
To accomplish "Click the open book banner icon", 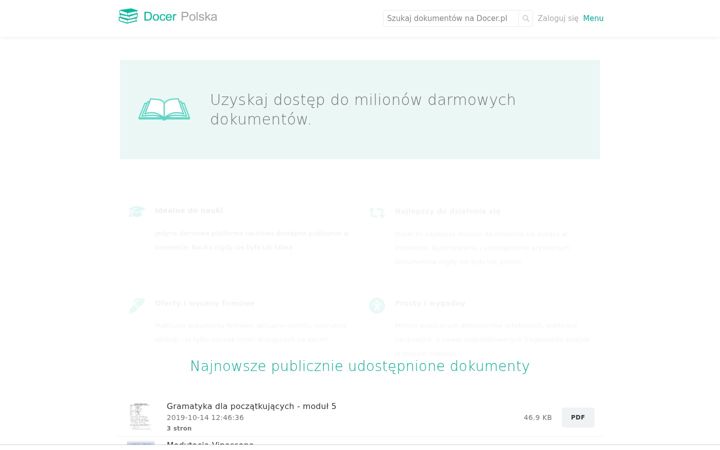I will coord(164,109).
